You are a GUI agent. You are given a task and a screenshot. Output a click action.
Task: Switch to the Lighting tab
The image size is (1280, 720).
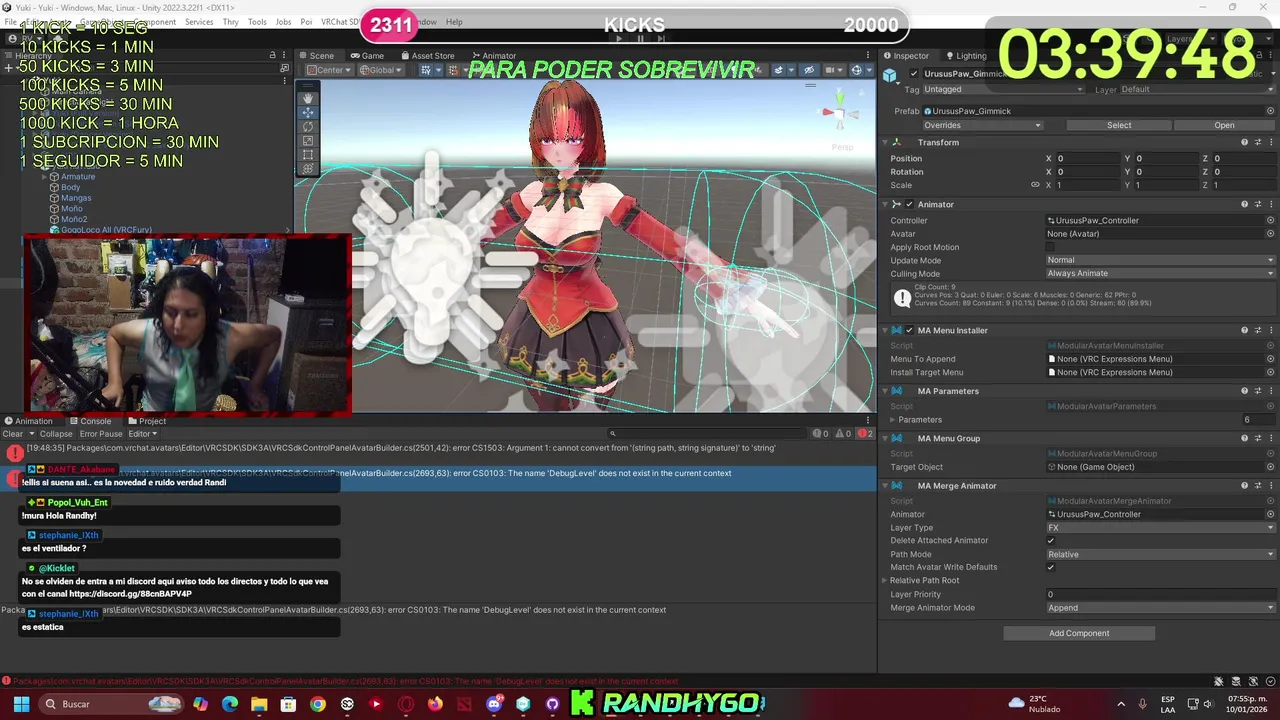(965, 56)
